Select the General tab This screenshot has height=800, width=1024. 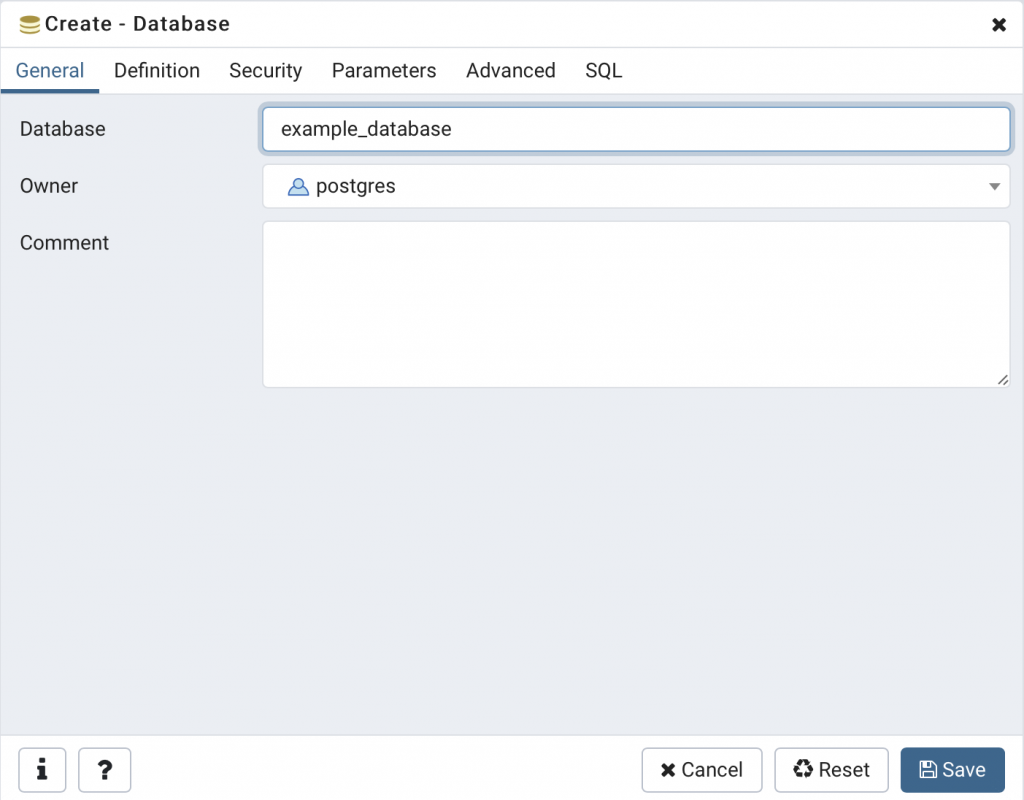pyautogui.click(x=50, y=71)
